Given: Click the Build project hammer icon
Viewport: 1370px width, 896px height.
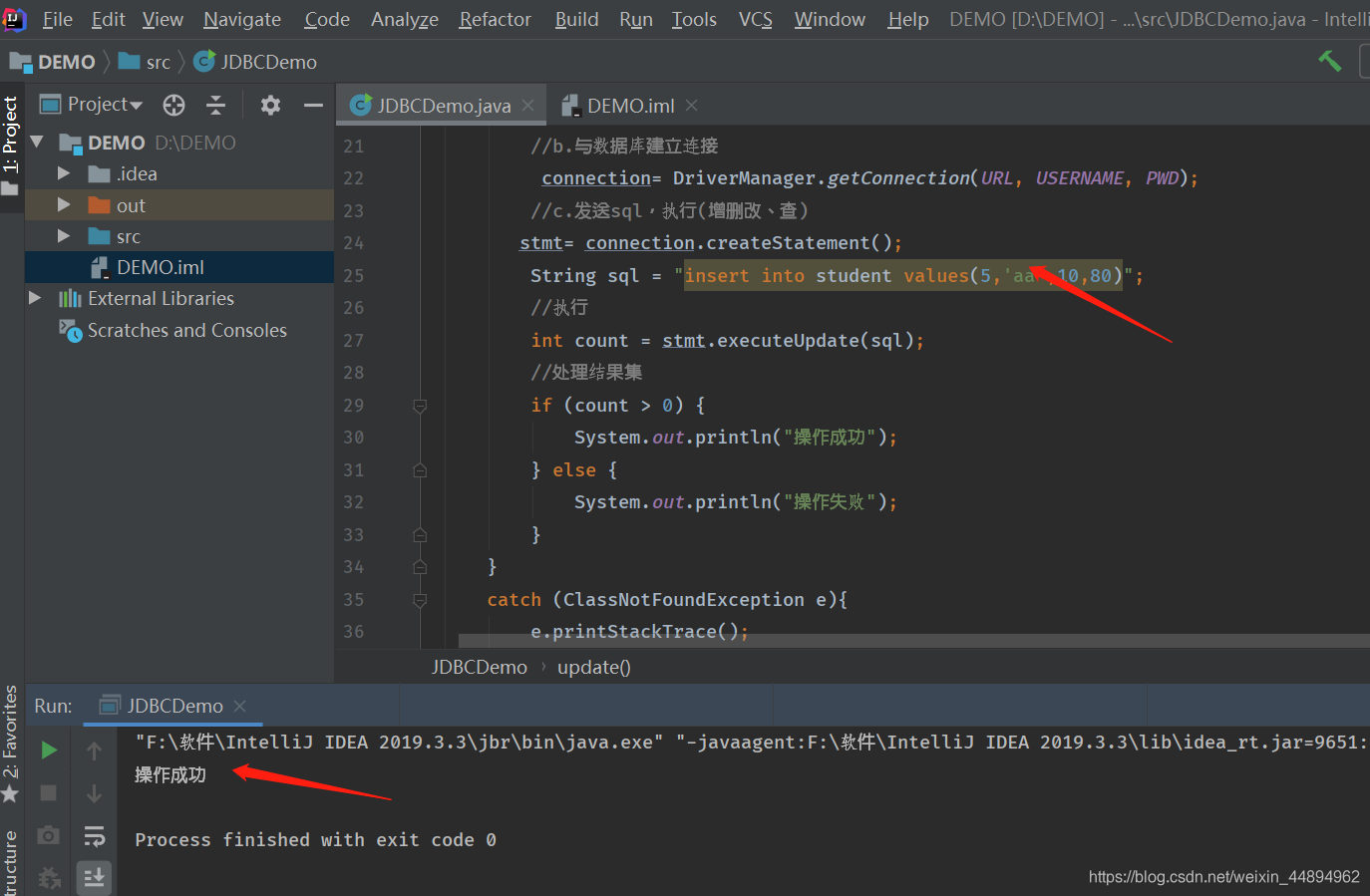Looking at the screenshot, I should coord(1330,61).
